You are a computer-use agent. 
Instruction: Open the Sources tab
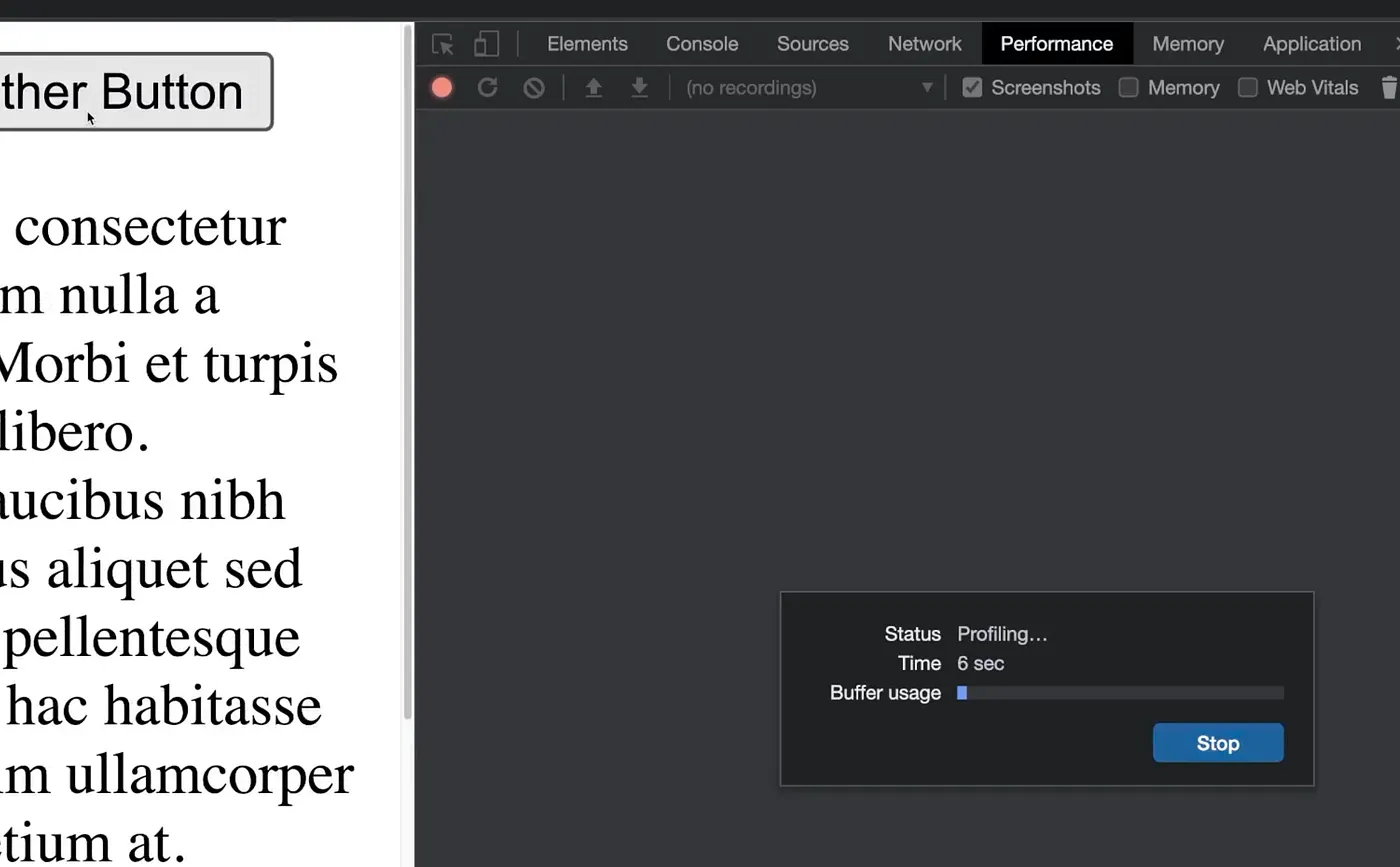point(812,44)
